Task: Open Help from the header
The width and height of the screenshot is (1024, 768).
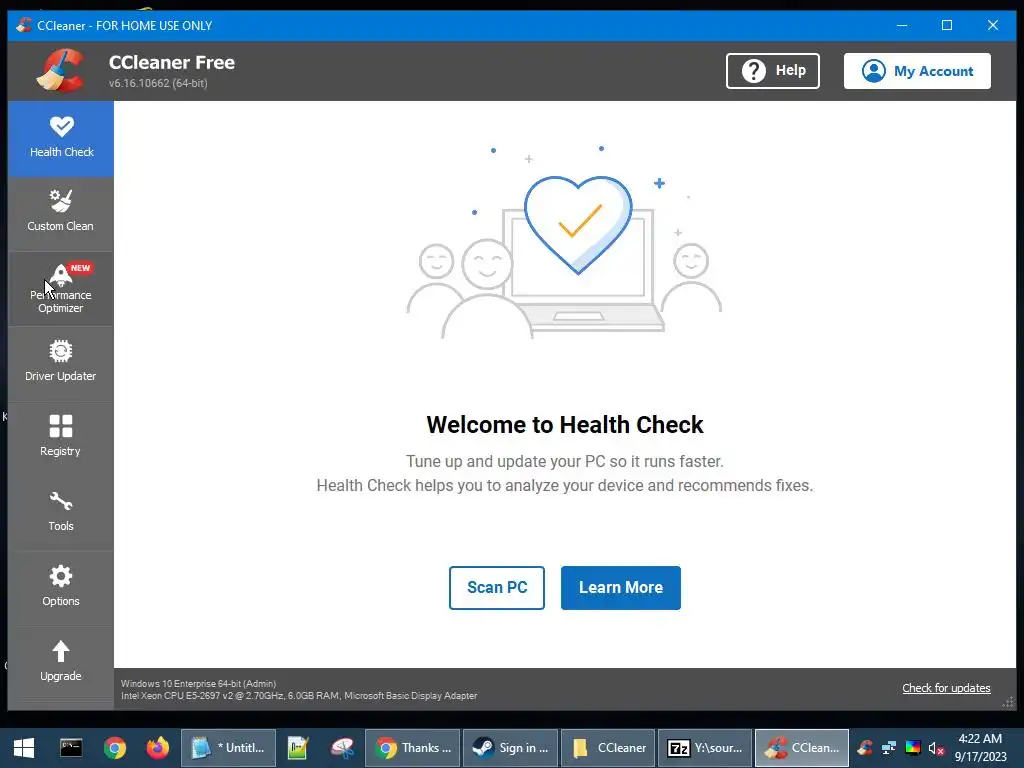Action: [x=773, y=71]
